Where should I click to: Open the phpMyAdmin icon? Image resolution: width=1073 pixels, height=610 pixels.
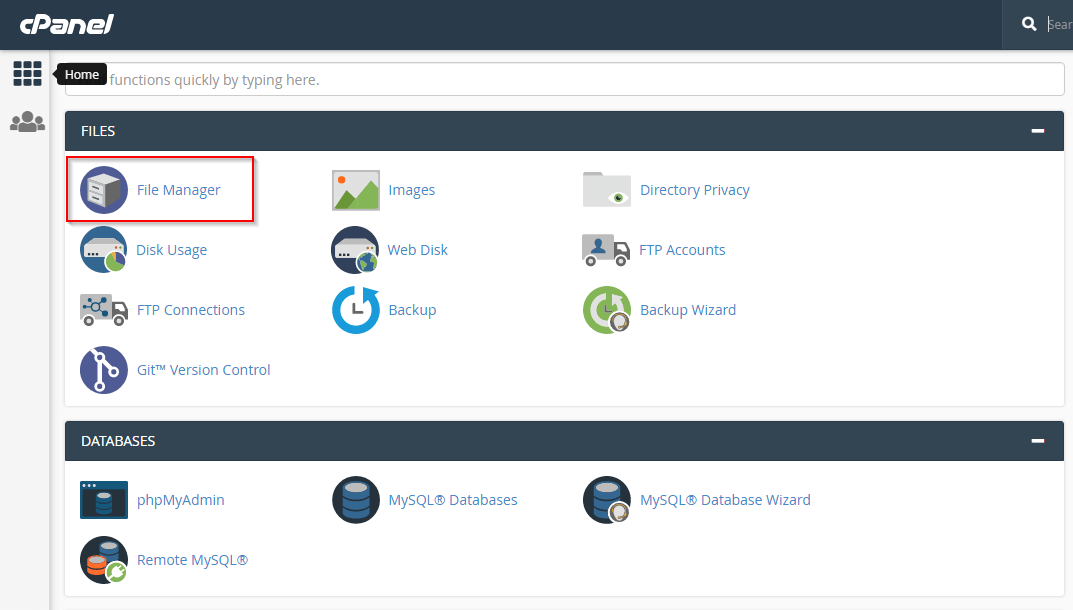tap(103, 500)
